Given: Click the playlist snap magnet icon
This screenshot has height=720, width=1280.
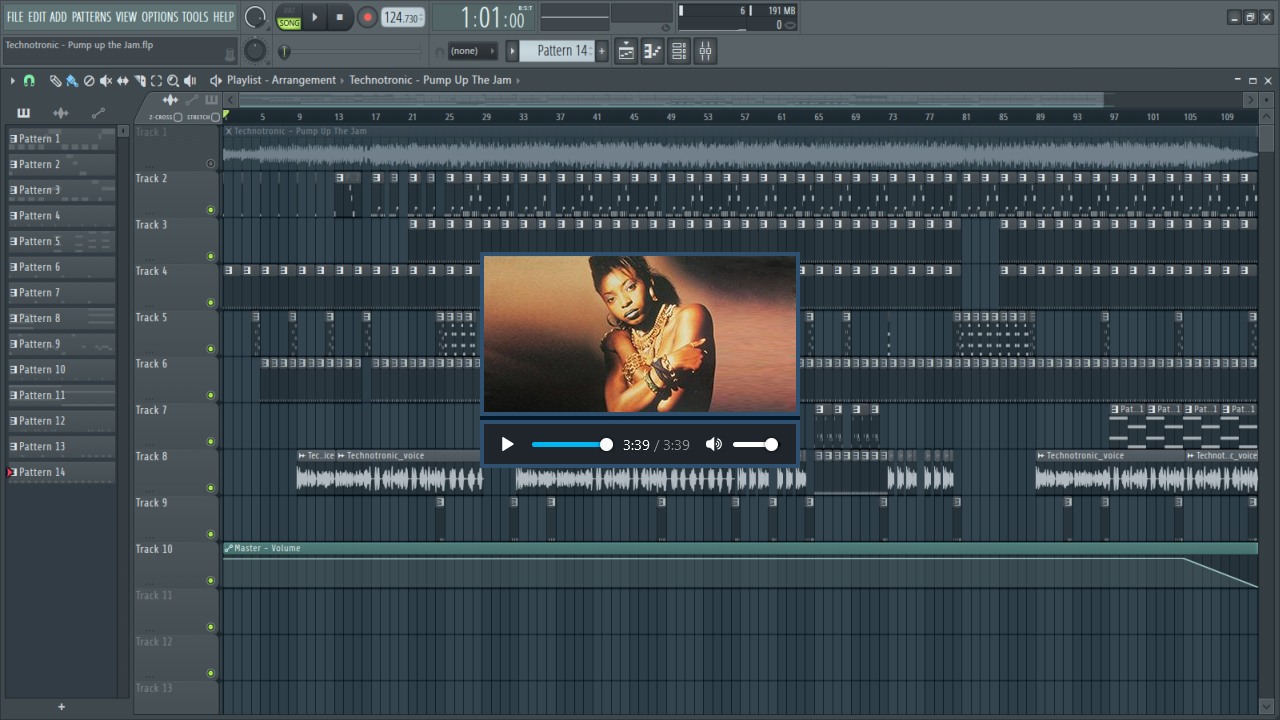Looking at the screenshot, I should tap(29, 81).
